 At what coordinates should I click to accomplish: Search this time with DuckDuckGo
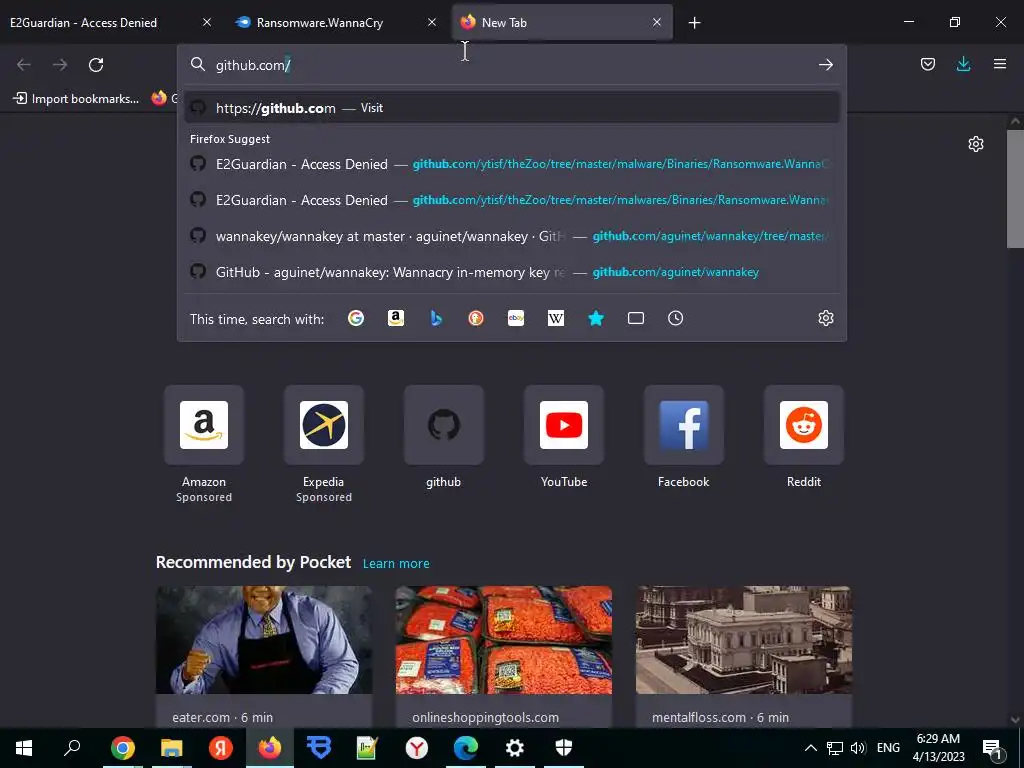pyautogui.click(x=476, y=318)
